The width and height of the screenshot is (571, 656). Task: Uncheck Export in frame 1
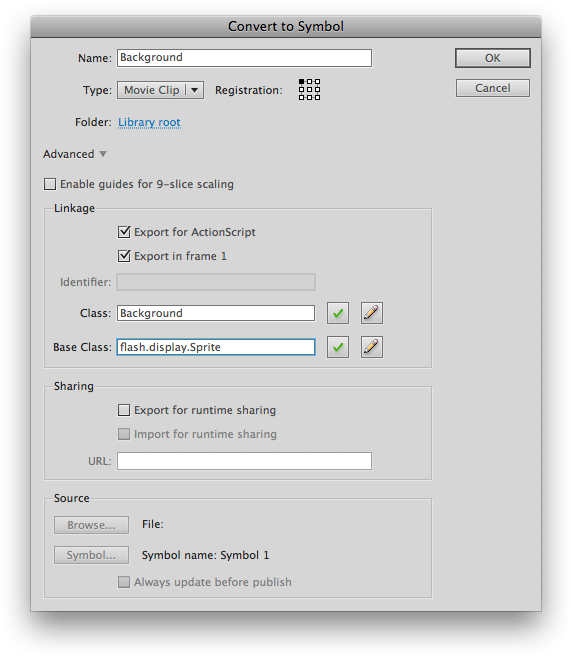click(124, 256)
